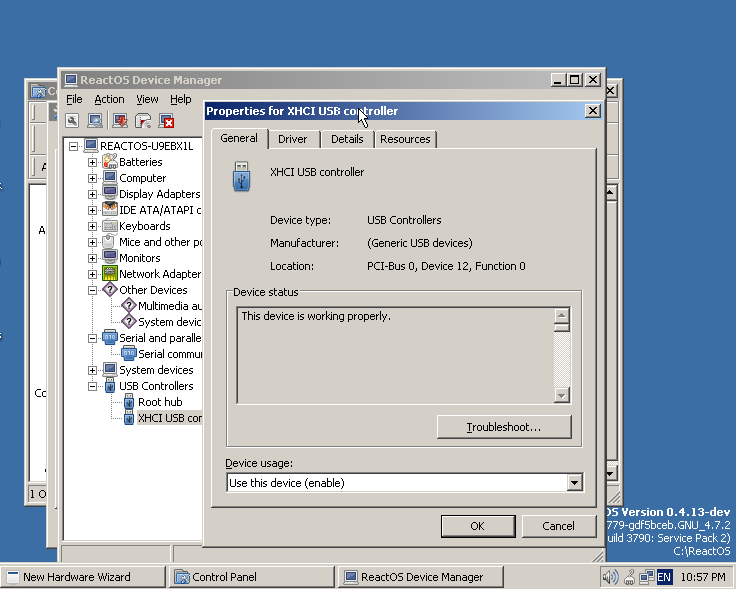Click the safely remove hardware tray icon
The image size is (736, 589).
tap(629, 577)
